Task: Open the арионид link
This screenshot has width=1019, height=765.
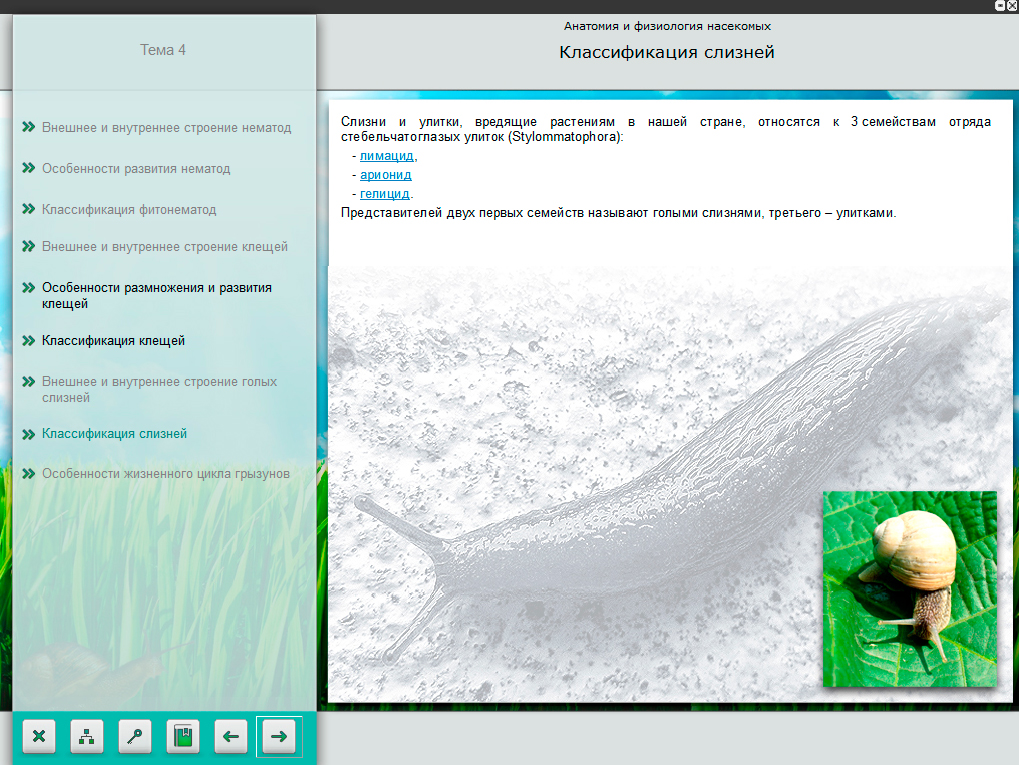Action: coord(385,175)
